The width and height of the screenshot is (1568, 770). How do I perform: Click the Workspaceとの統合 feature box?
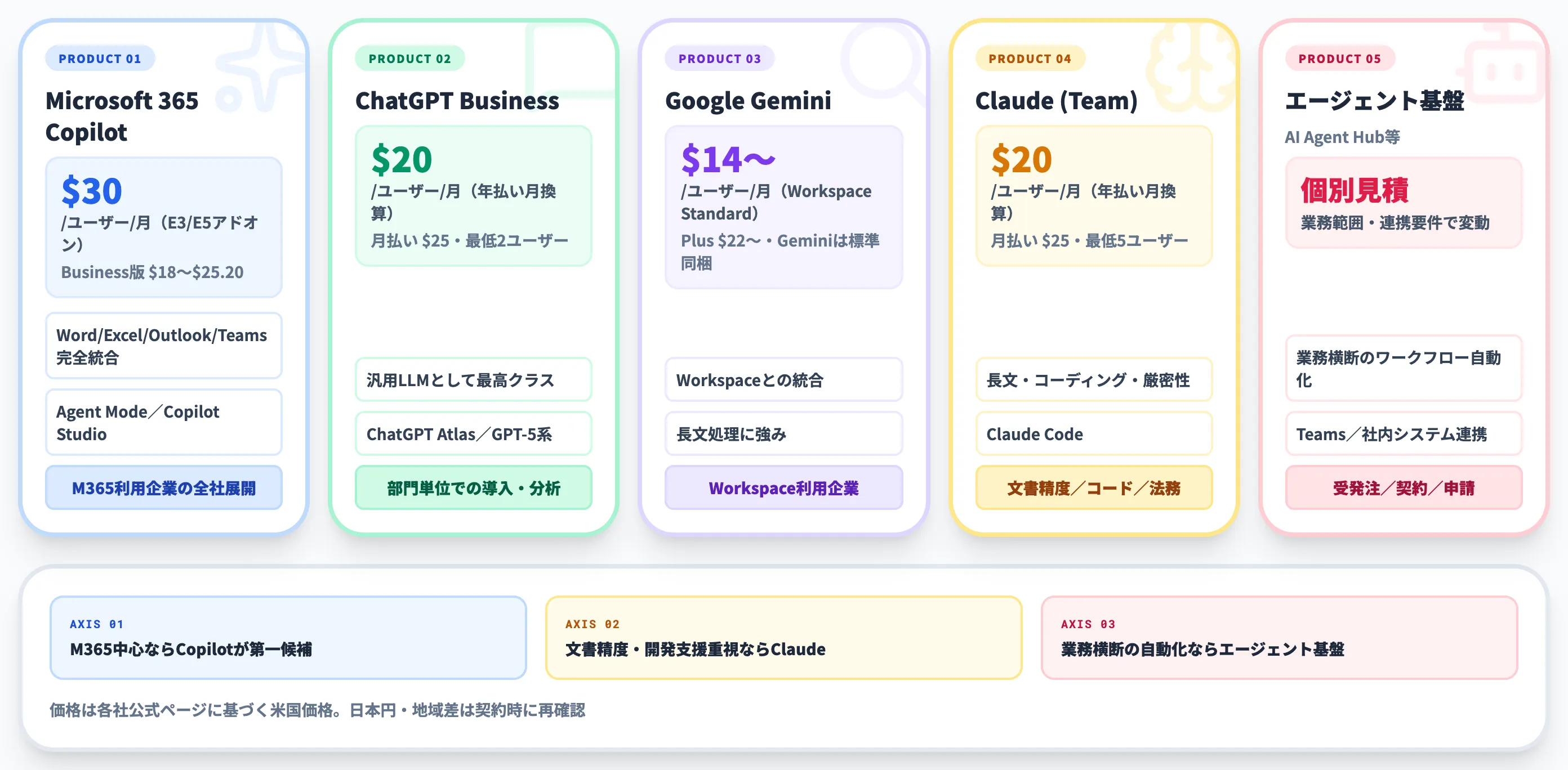point(783,379)
